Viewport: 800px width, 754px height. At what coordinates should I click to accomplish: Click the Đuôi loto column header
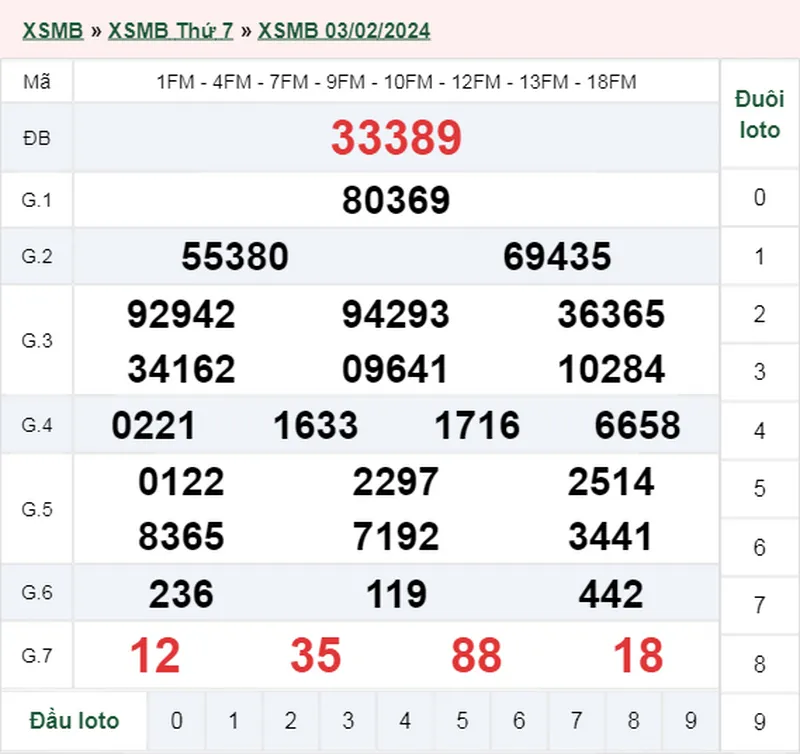757,113
